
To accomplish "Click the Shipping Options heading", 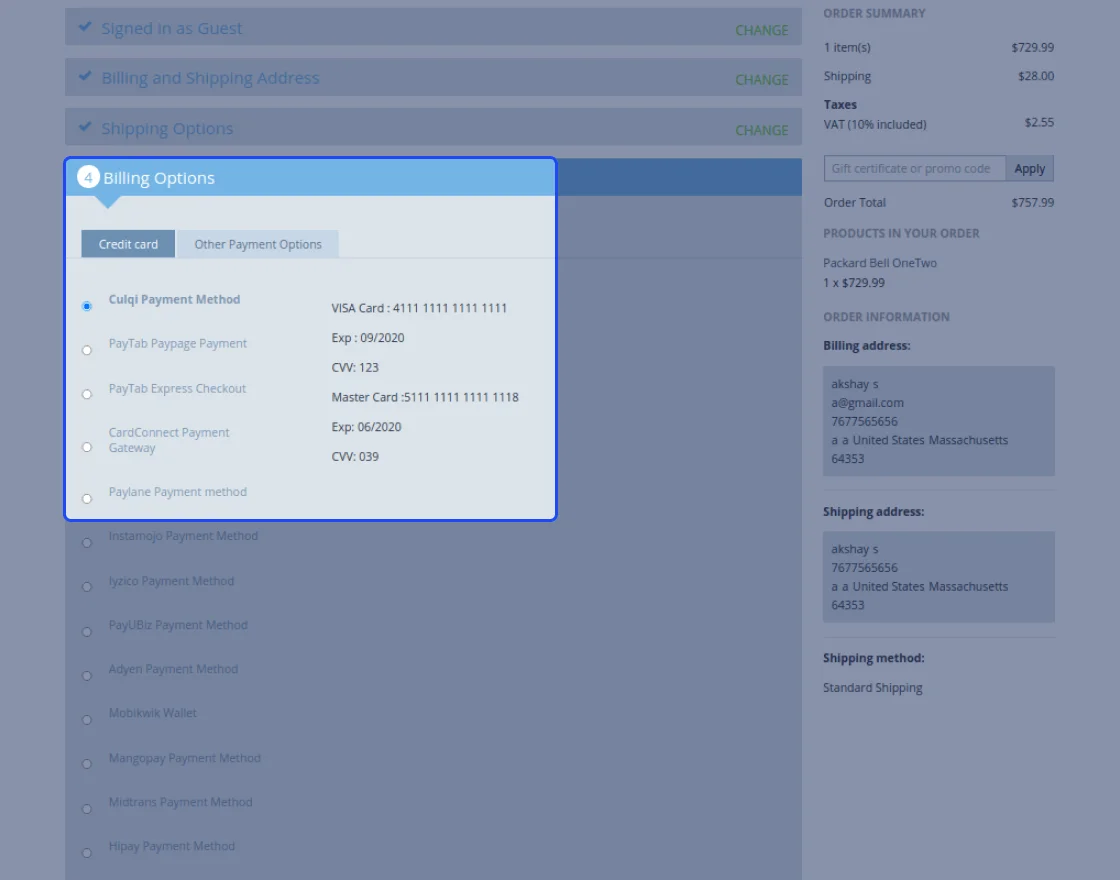I will click(x=167, y=129).
